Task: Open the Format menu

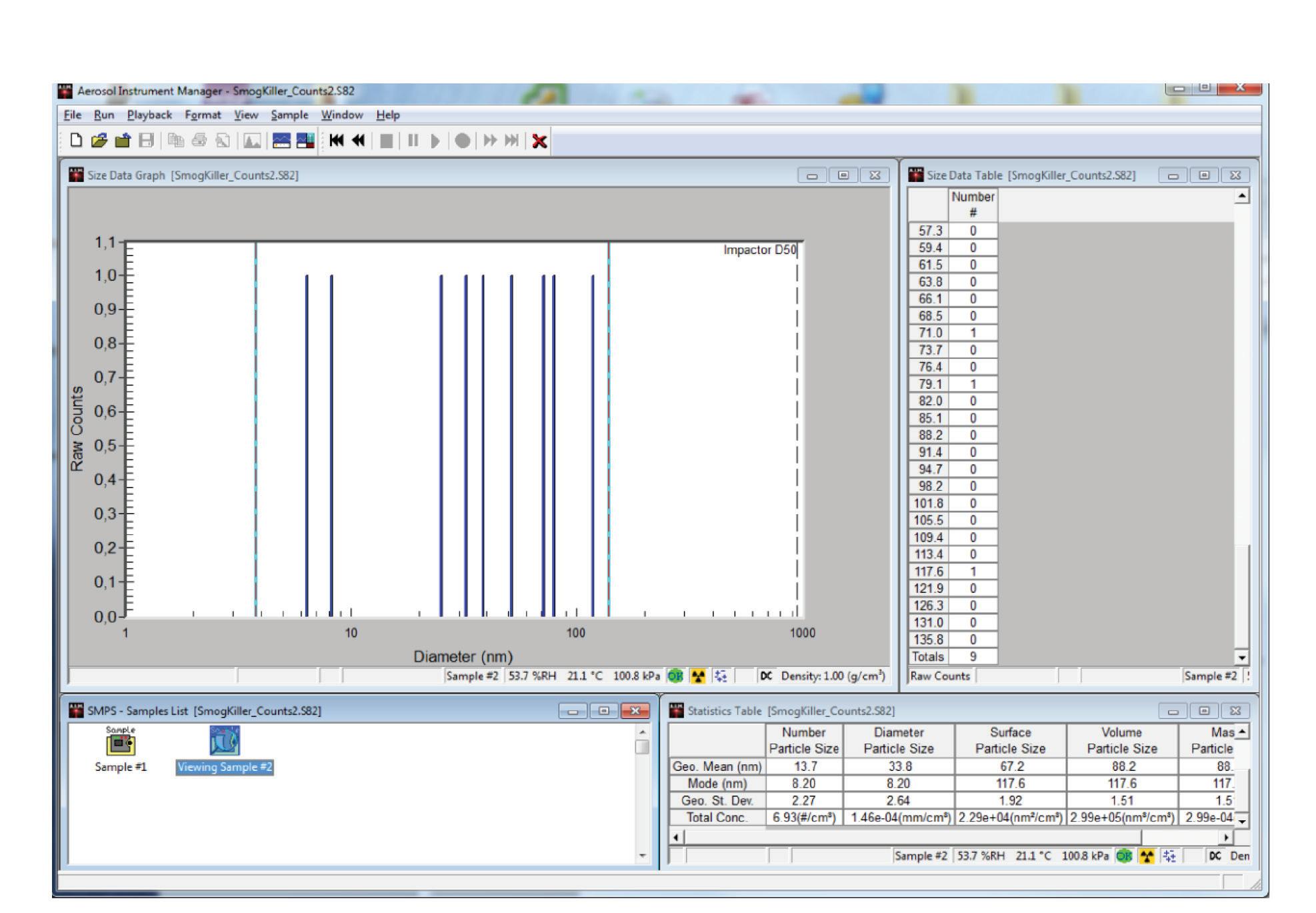Action: (x=203, y=115)
